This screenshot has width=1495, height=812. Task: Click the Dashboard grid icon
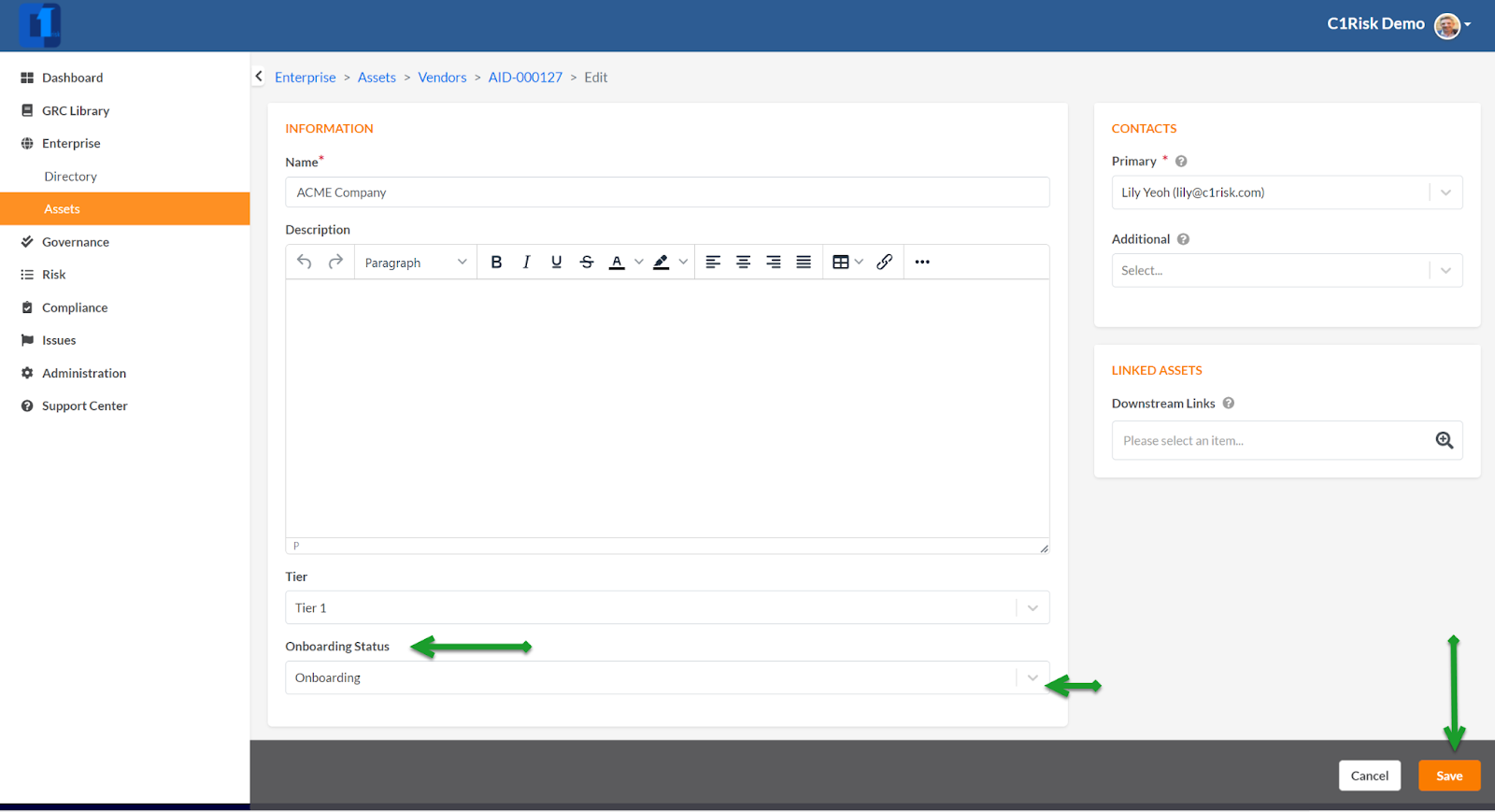(27, 78)
